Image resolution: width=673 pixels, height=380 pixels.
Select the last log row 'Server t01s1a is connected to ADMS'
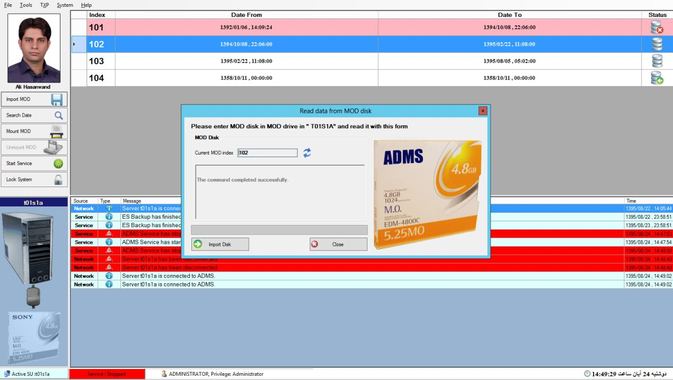(x=372, y=284)
